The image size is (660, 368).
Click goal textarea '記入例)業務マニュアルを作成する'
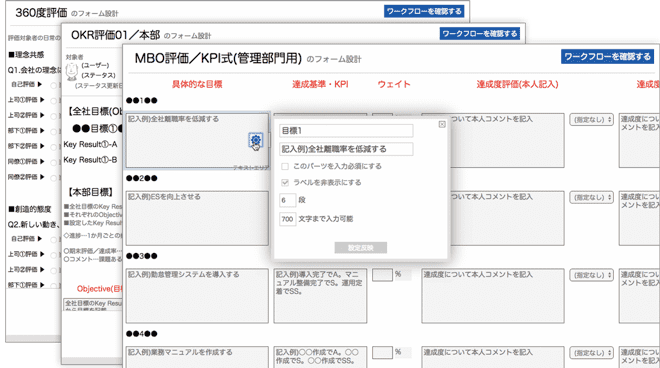[197, 357]
